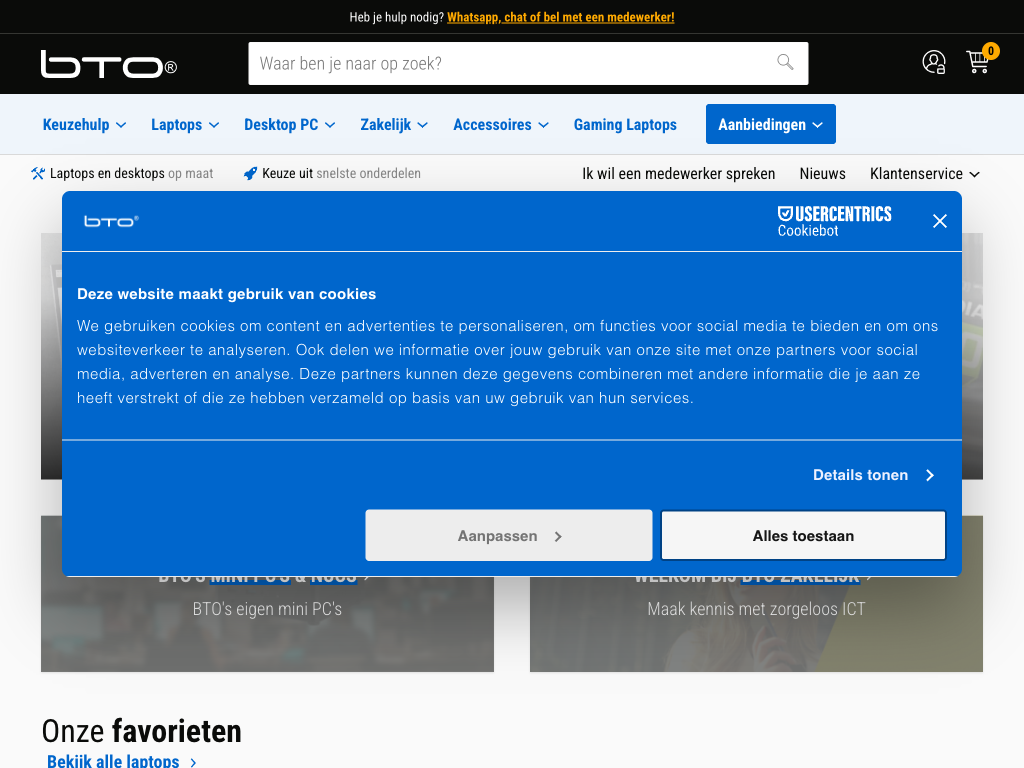This screenshot has width=1024, height=768.
Task: Click 'Keuze uit snelste onderdelen' text
Action: pyautogui.click(x=341, y=174)
